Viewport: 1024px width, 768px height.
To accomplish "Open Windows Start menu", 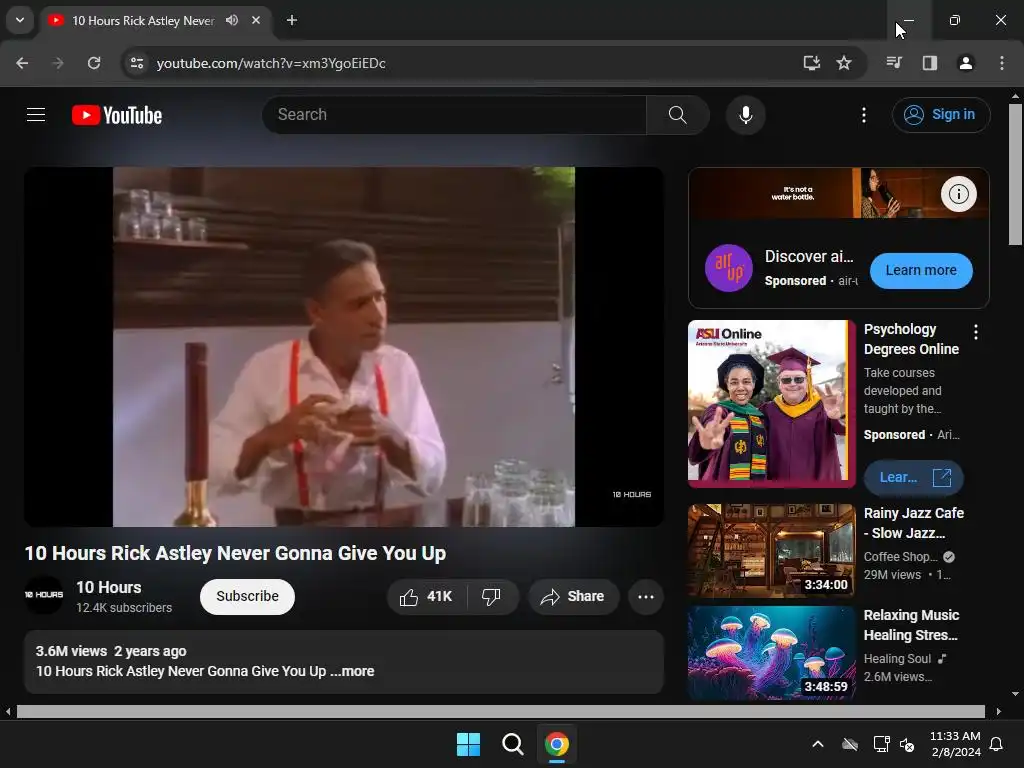I will pos(468,744).
